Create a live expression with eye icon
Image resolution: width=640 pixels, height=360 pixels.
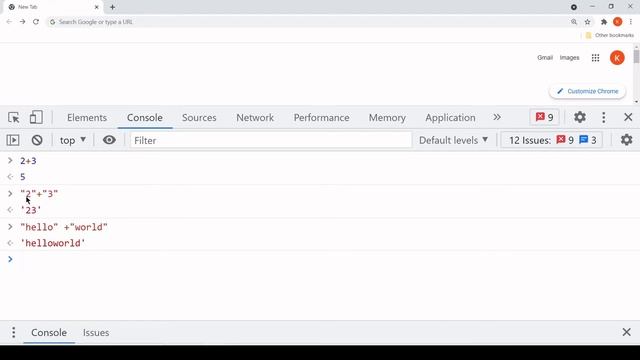pos(109,140)
